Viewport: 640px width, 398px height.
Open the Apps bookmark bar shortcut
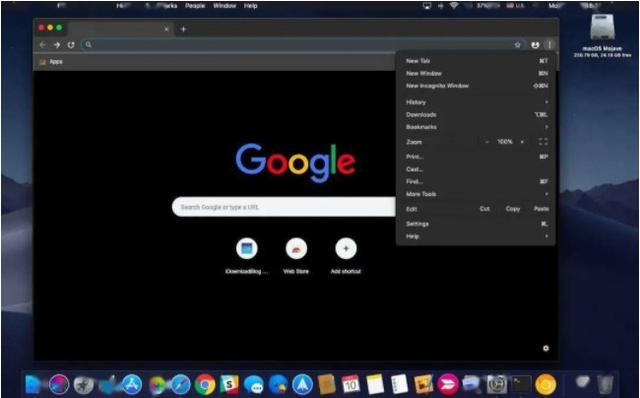pos(51,62)
